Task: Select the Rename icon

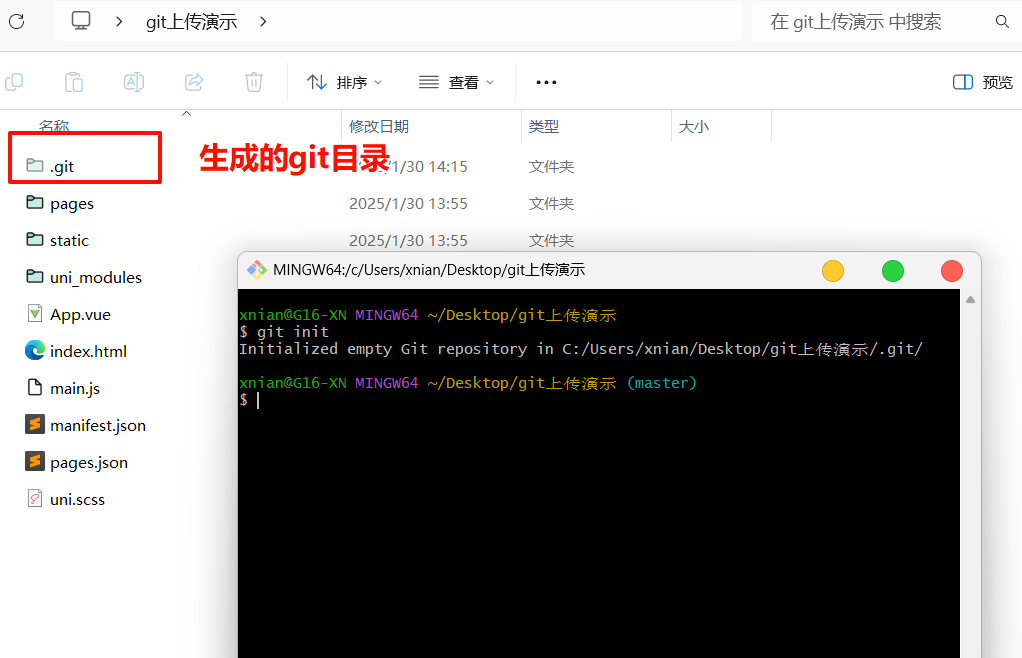Action: click(134, 82)
